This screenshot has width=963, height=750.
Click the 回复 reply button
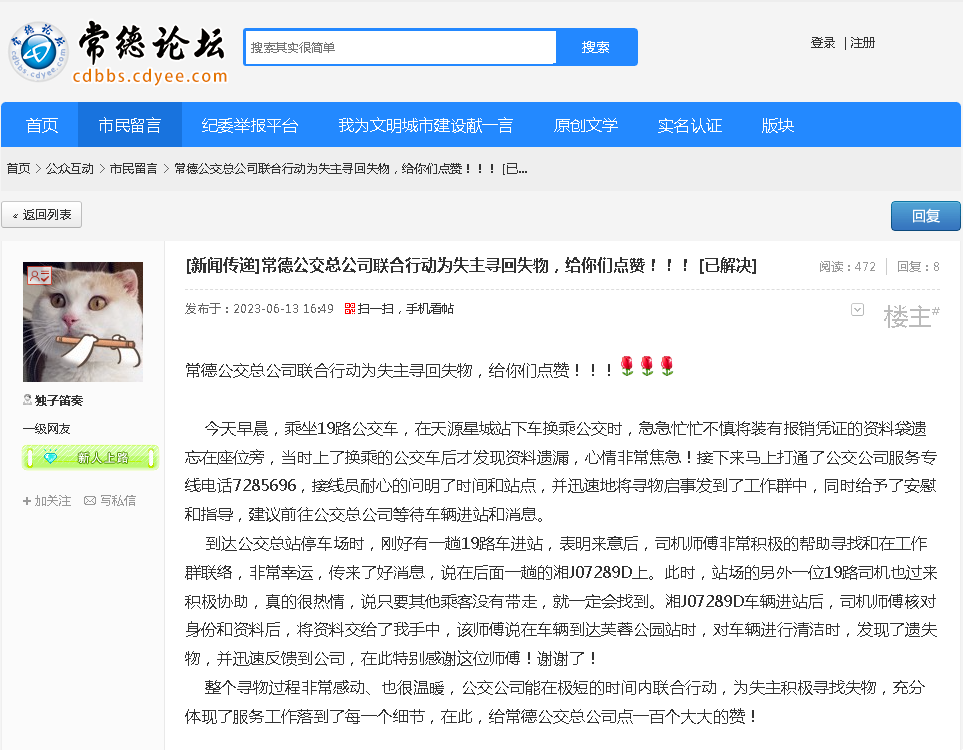pos(925,216)
